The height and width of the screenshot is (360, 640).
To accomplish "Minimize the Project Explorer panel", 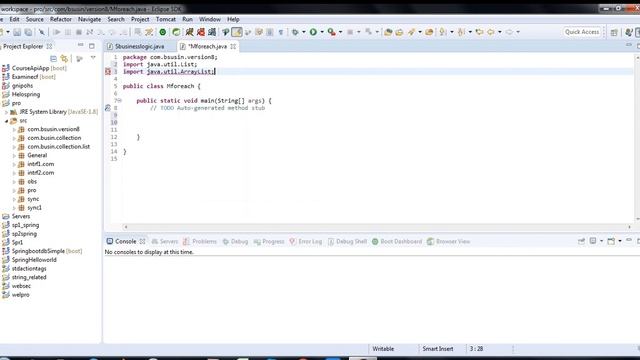I will point(80,46).
